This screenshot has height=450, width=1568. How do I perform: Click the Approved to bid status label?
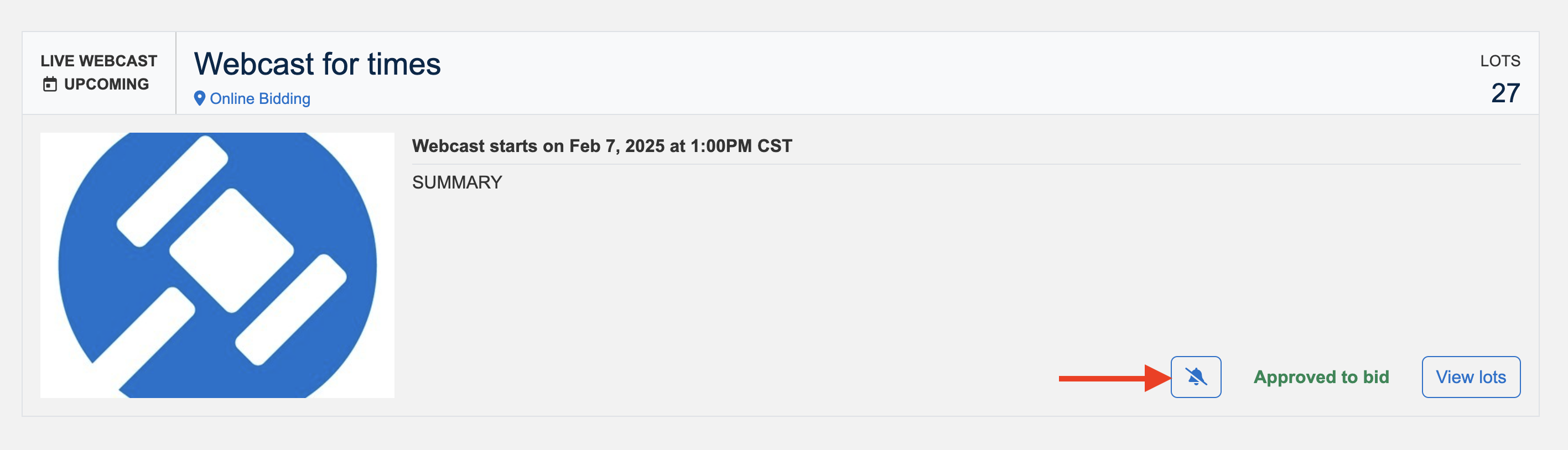point(1320,377)
